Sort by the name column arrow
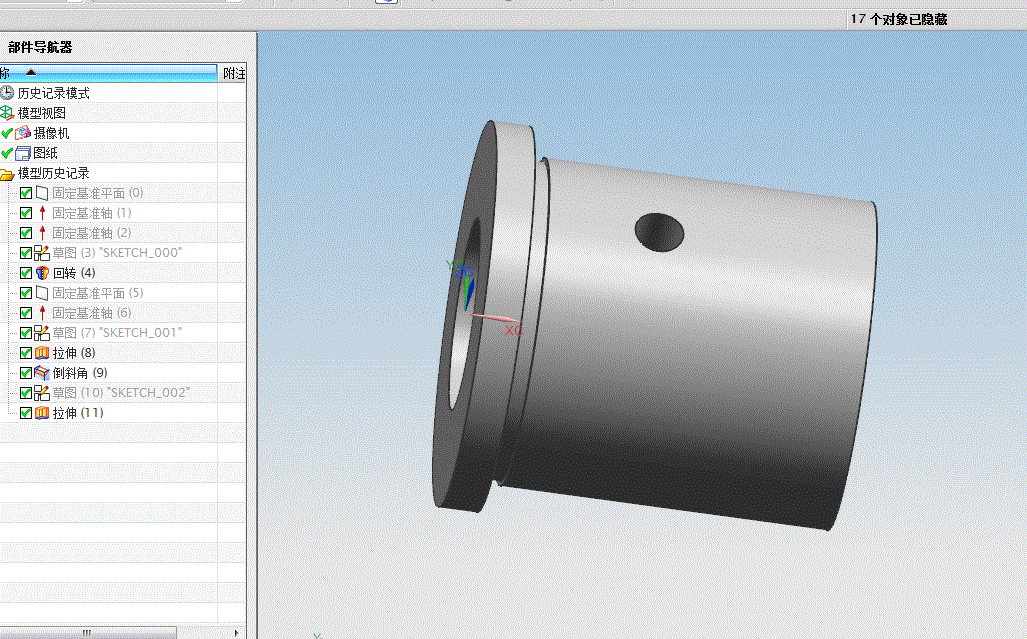Screen dimensions: 1027x639 click(31, 73)
